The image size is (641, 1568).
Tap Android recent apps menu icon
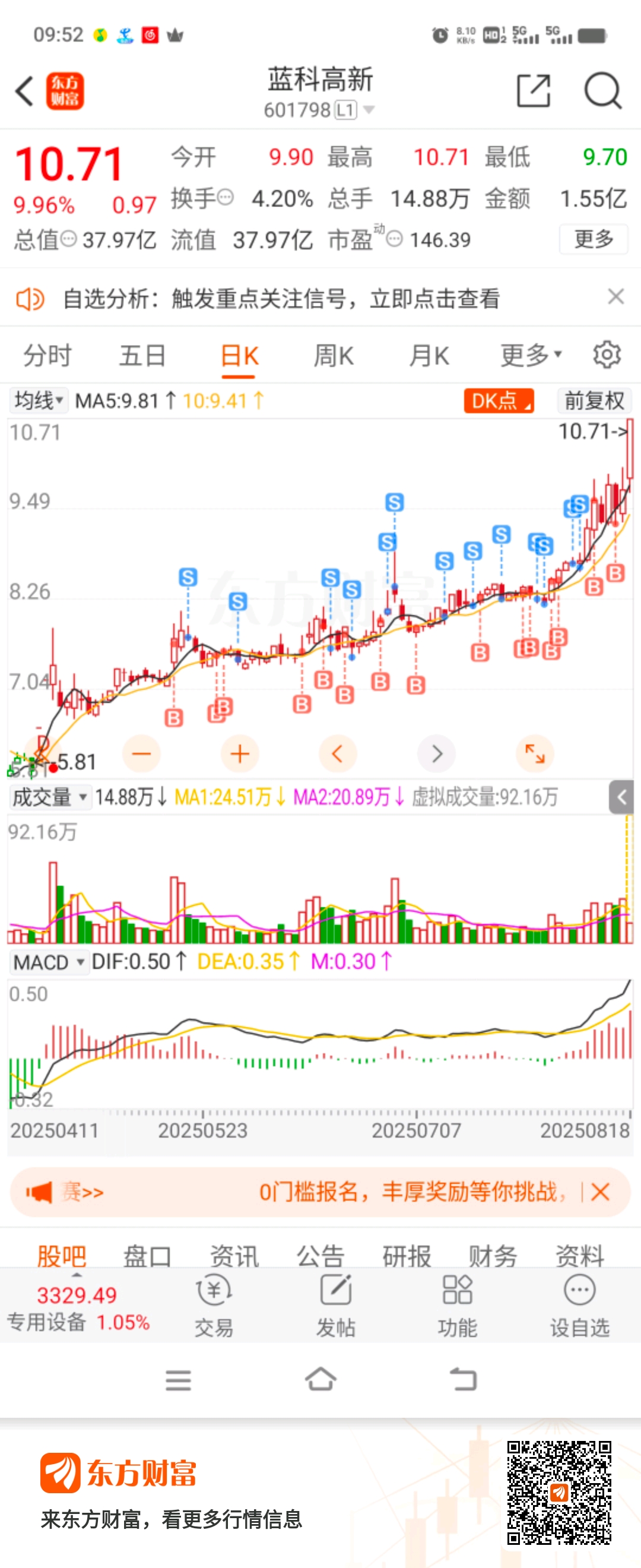(179, 1380)
